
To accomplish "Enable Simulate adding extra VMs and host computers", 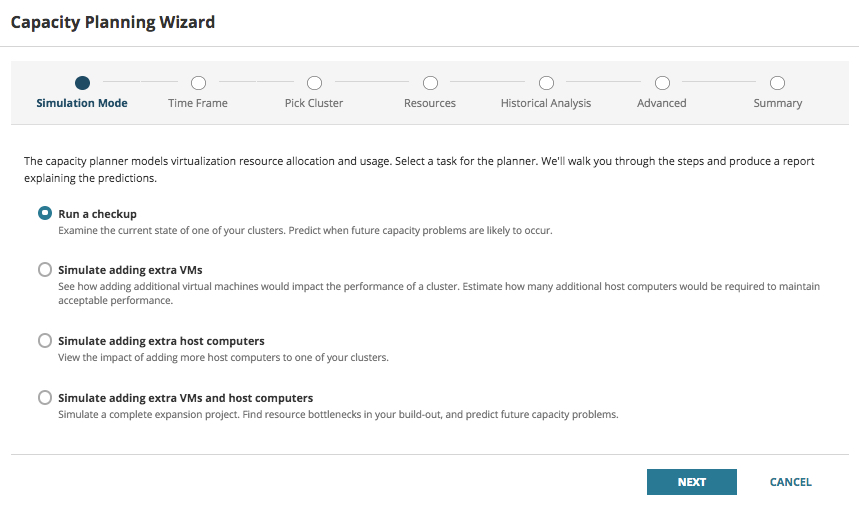I will tap(45, 397).
